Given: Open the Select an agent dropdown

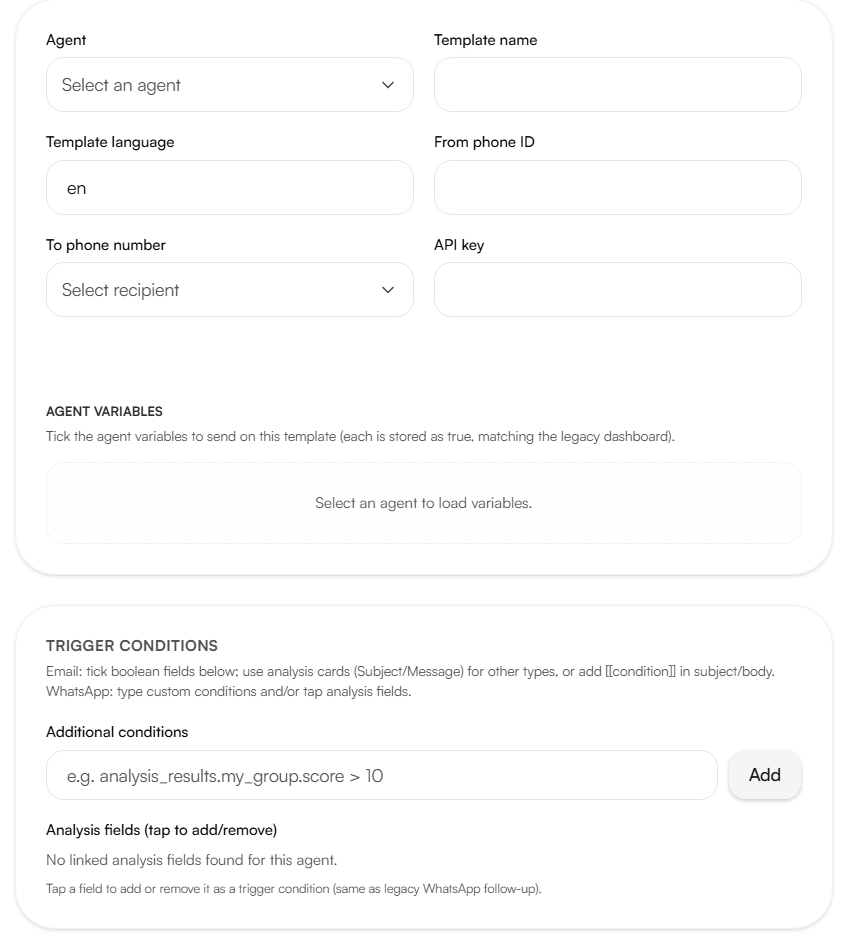Looking at the screenshot, I should (x=230, y=84).
